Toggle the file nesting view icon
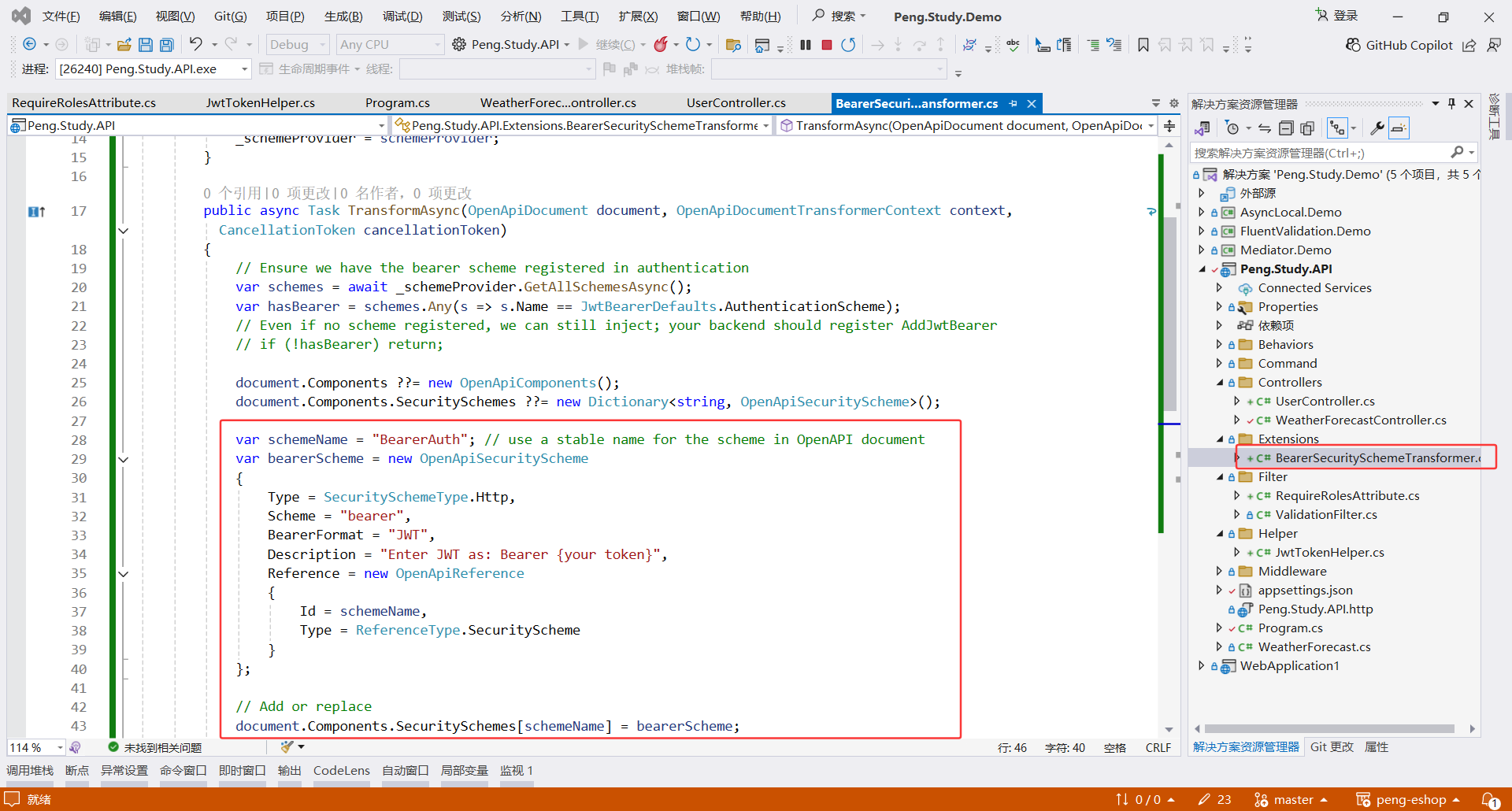This screenshot has height=811, width=1512. pos(1337,128)
